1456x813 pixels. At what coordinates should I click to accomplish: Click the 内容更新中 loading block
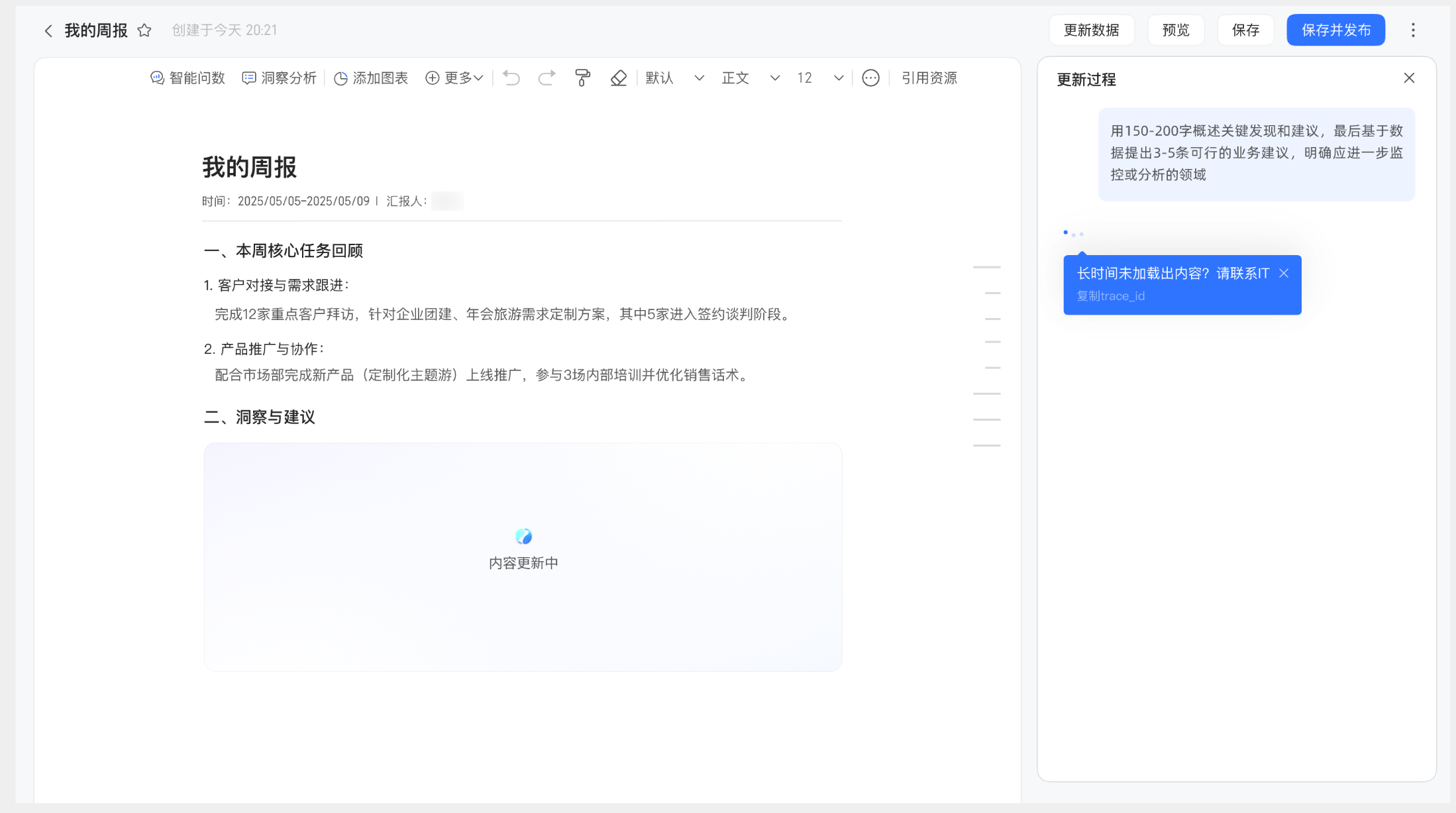[x=523, y=557]
